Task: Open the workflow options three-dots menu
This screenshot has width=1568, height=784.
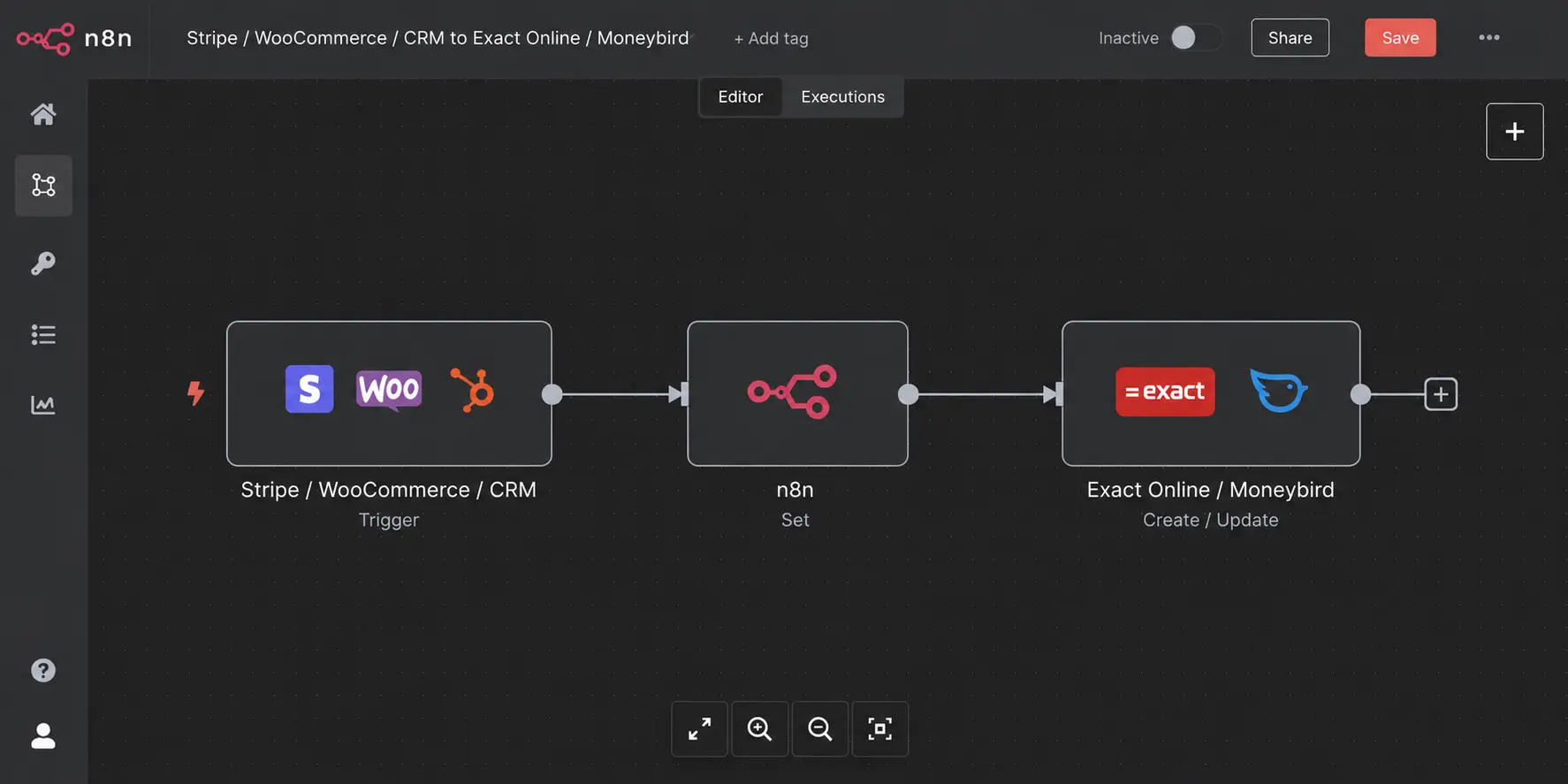Action: [1489, 37]
